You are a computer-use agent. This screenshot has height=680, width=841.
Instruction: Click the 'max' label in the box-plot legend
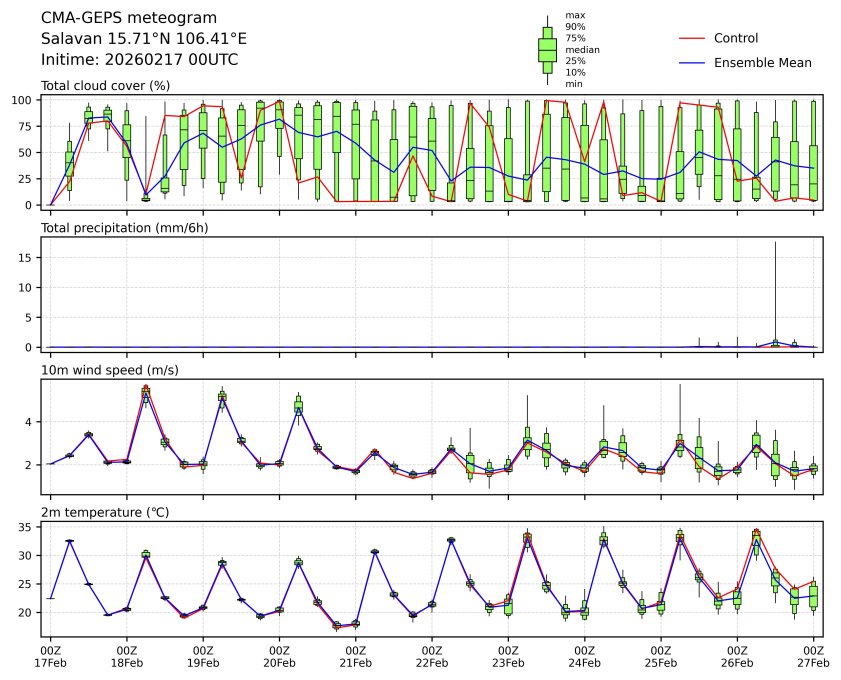click(573, 15)
